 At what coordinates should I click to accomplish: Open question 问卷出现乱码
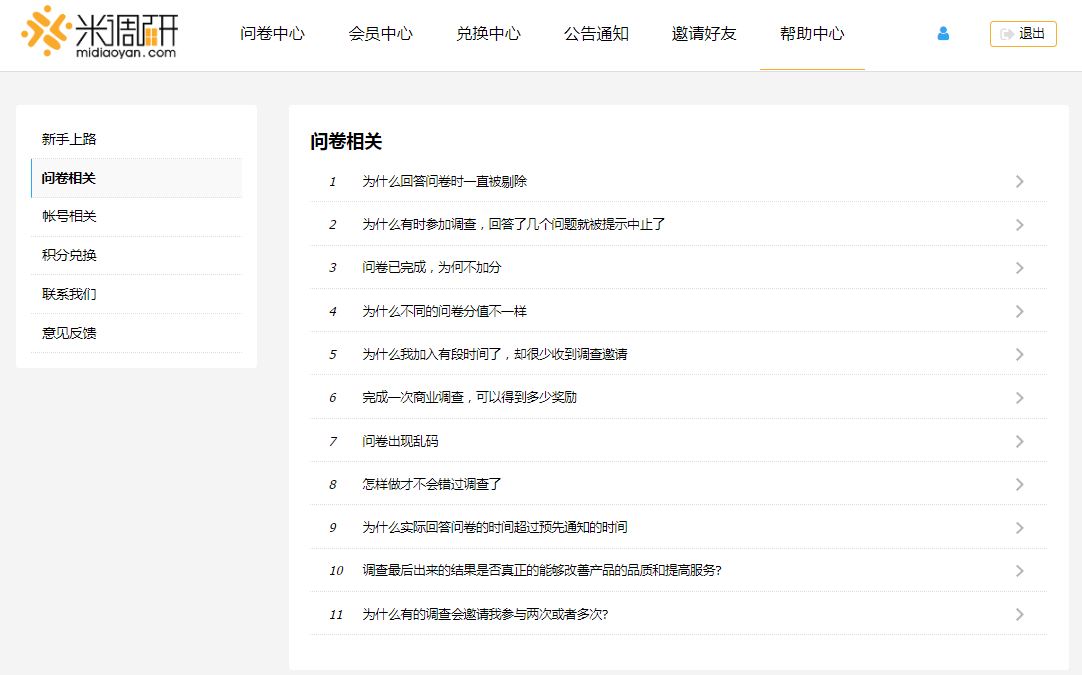coord(400,441)
